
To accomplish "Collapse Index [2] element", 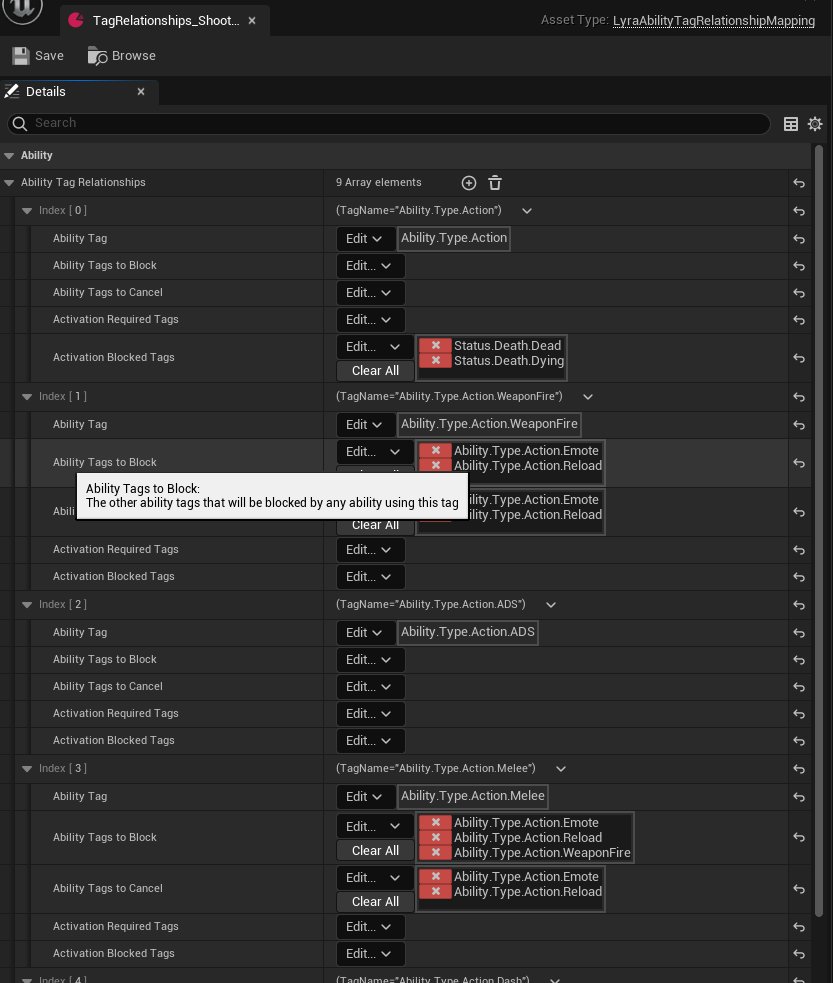I will point(27,605).
